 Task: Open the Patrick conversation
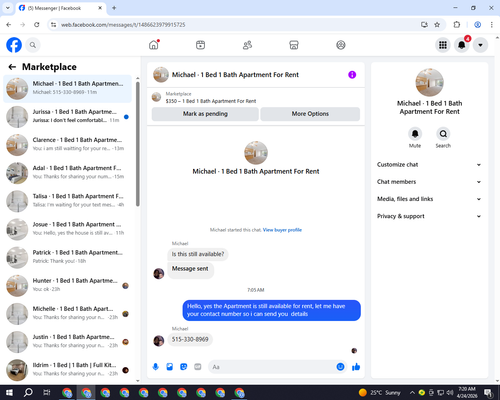click(67, 258)
